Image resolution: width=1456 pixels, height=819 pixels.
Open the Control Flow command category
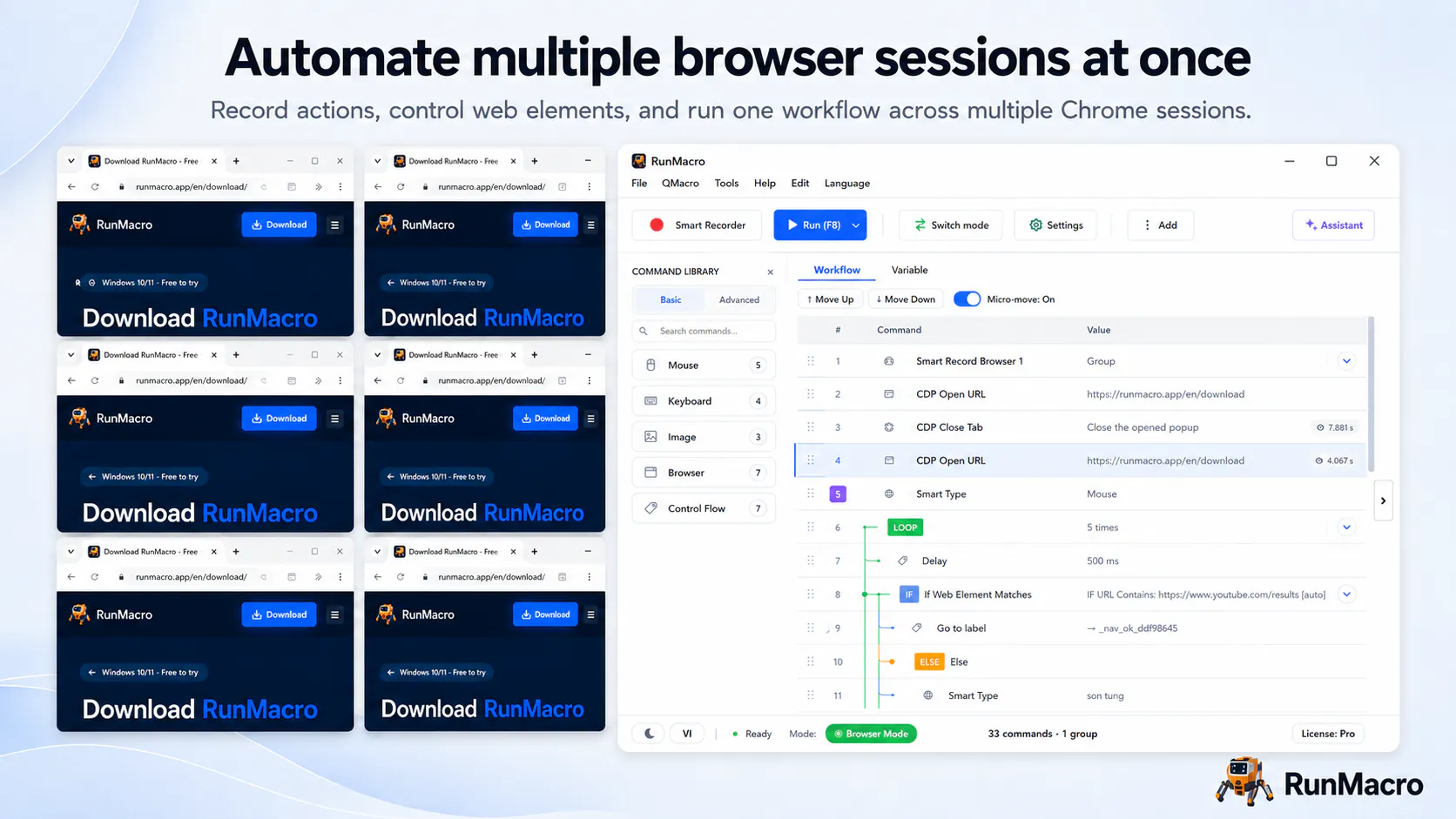(x=704, y=508)
